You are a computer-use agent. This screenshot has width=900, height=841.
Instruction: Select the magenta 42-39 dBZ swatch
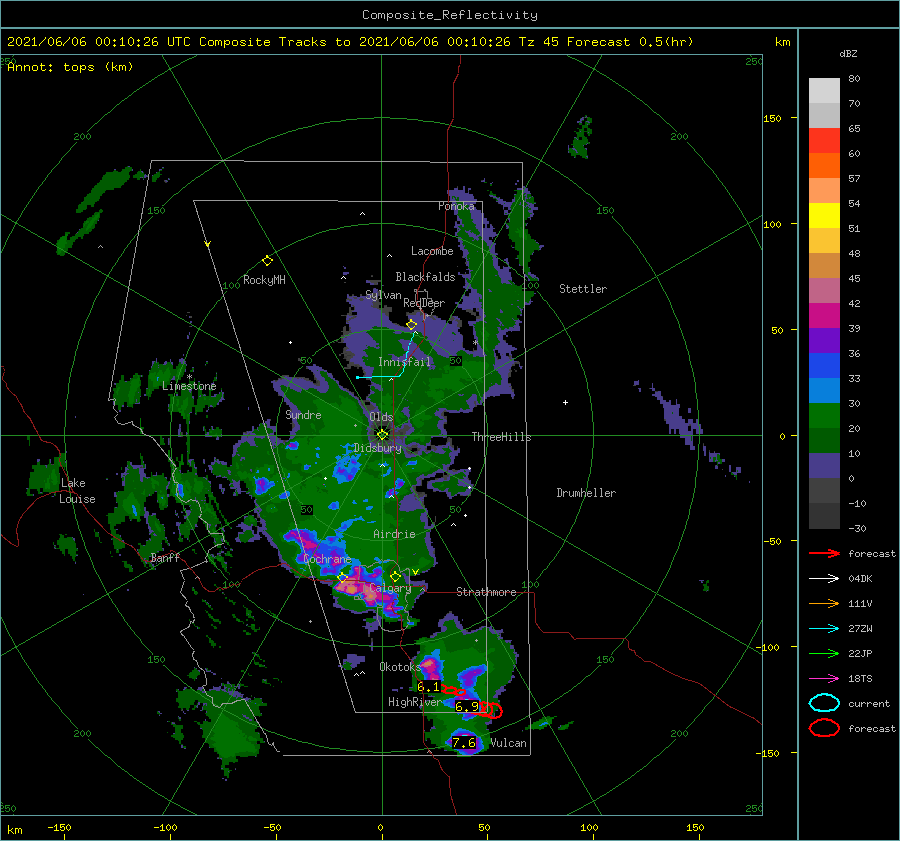[824, 316]
